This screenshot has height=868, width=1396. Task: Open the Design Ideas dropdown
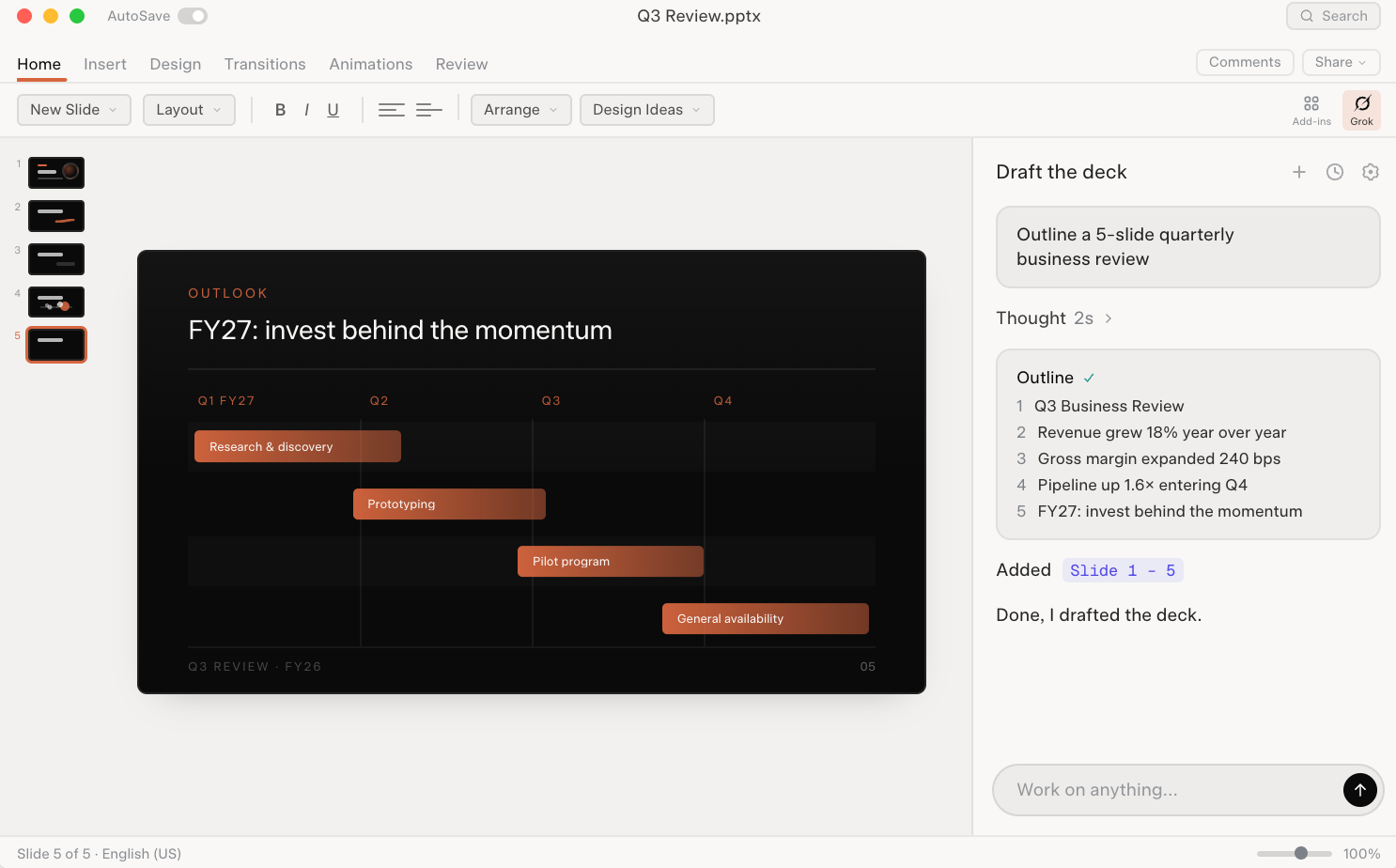[647, 110]
